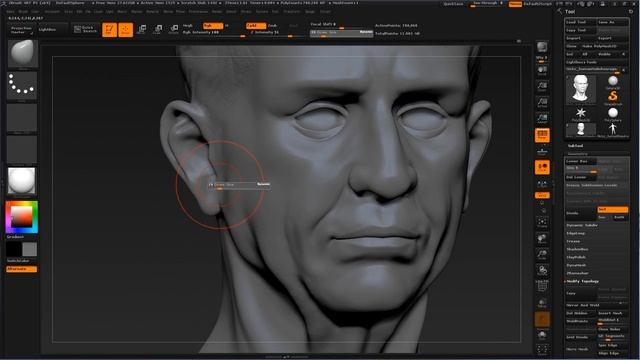640x360 pixels.
Task: Click the AAHalf icon
Action: pyautogui.click(x=542, y=118)
